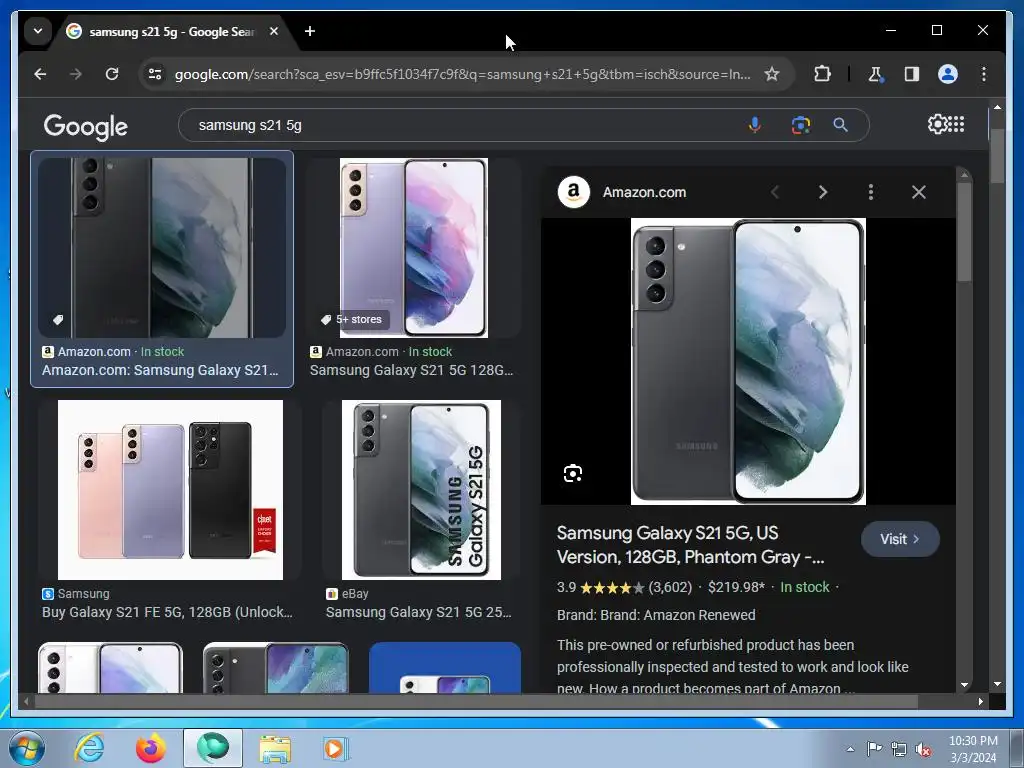
Task: Click the $219.98* price text
Action: click(736, 587)
